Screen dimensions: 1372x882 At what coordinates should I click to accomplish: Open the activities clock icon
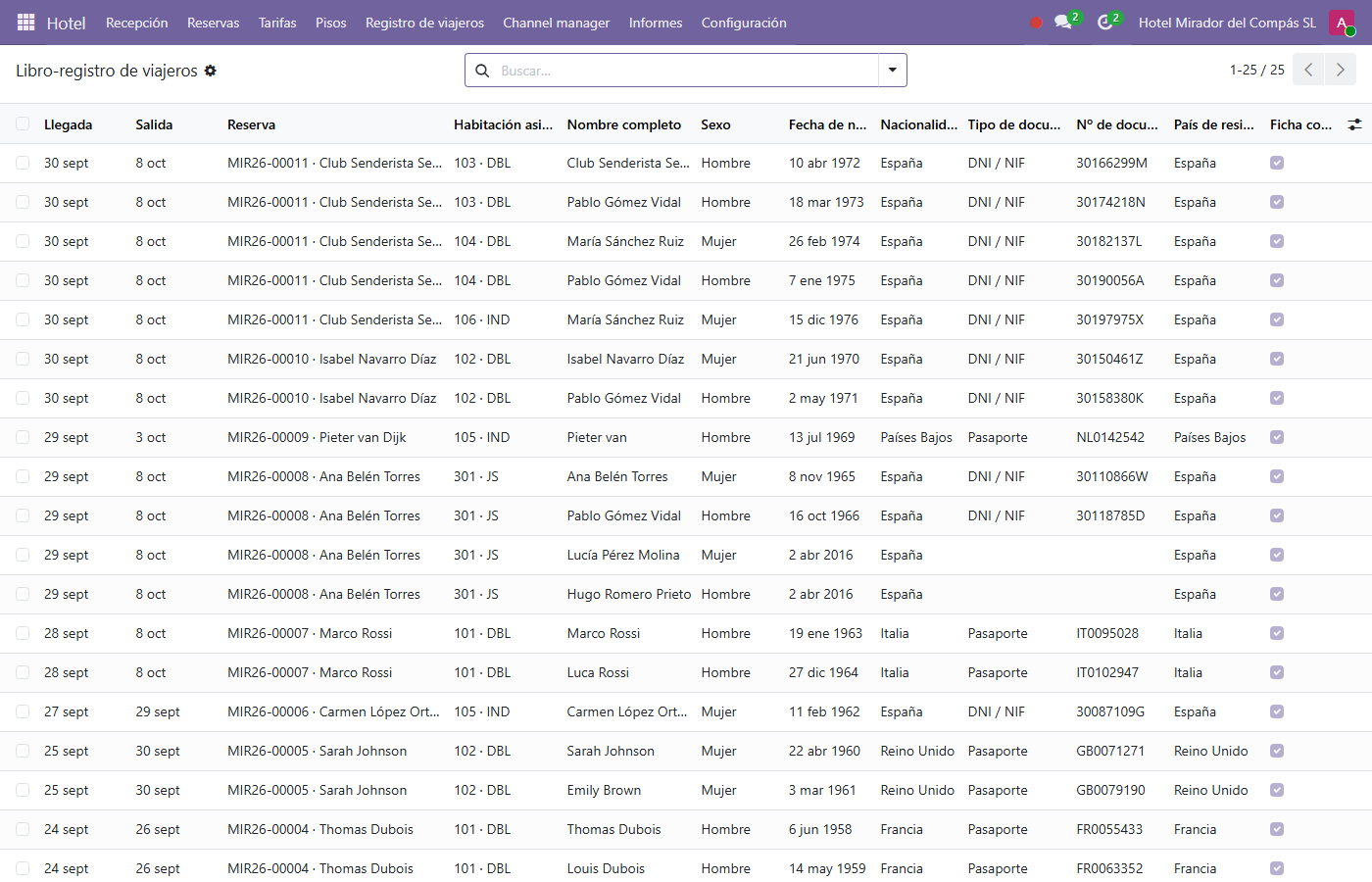tap(1105, 23)
